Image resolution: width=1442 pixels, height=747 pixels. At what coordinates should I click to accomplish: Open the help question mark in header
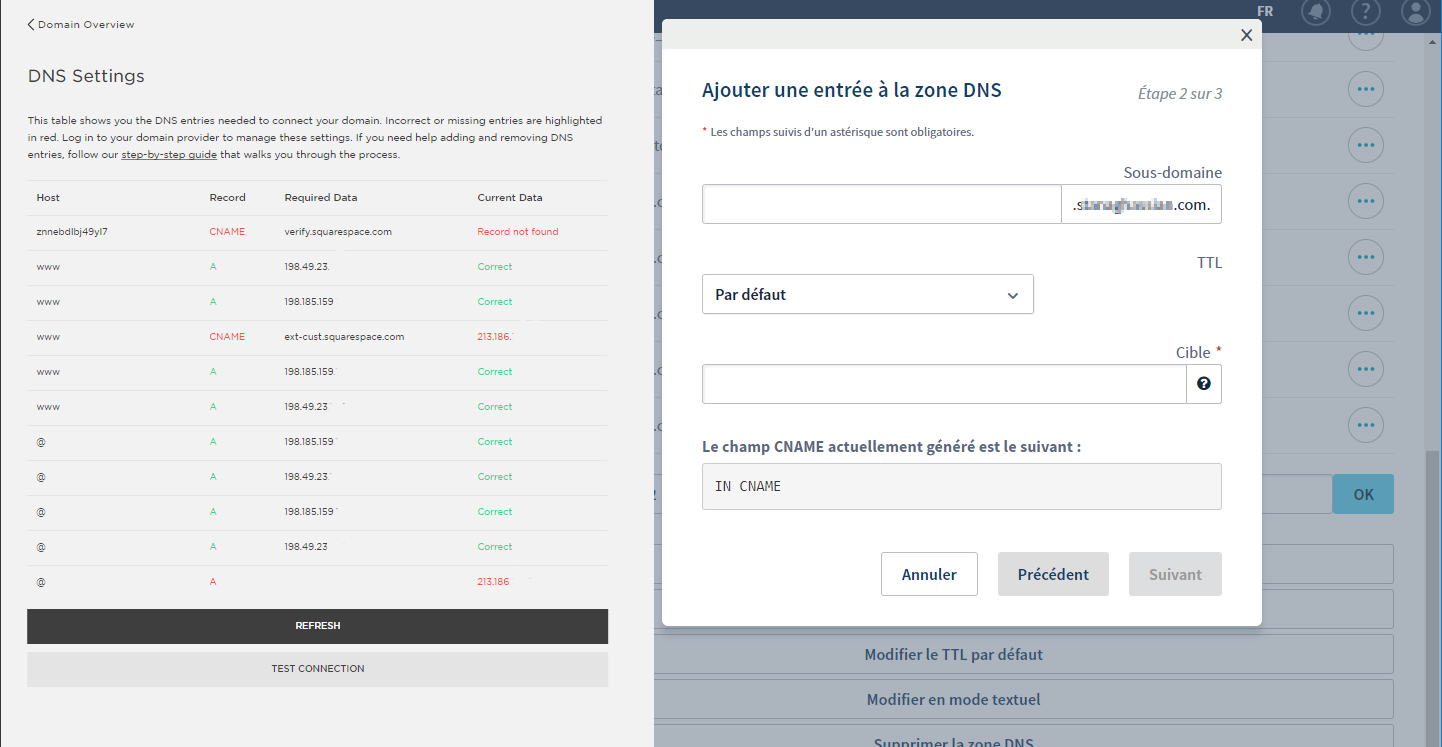pos(1365,12)
